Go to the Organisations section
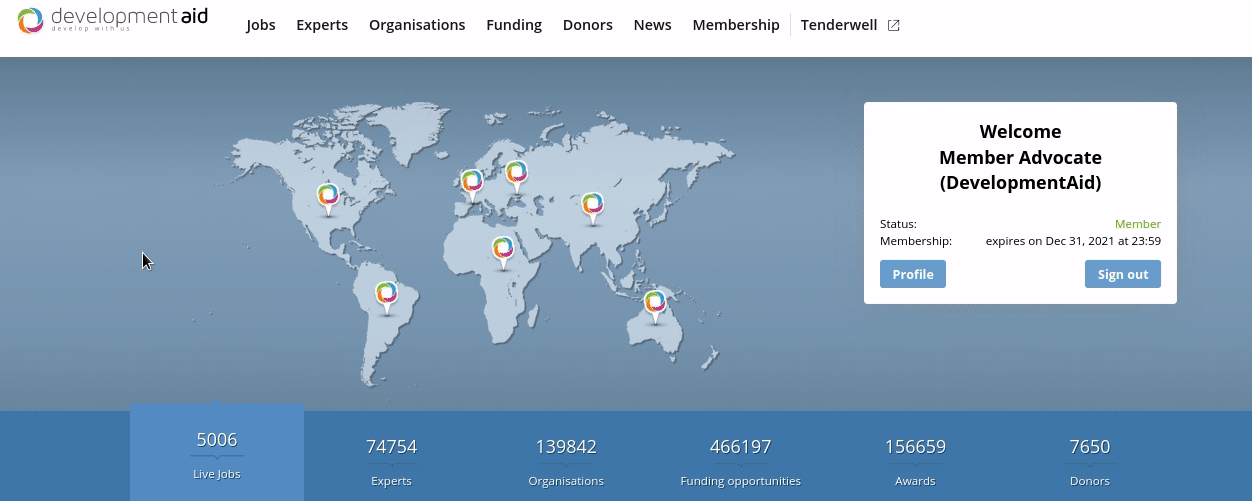The image size is (1252, 501). pos(417,25)
